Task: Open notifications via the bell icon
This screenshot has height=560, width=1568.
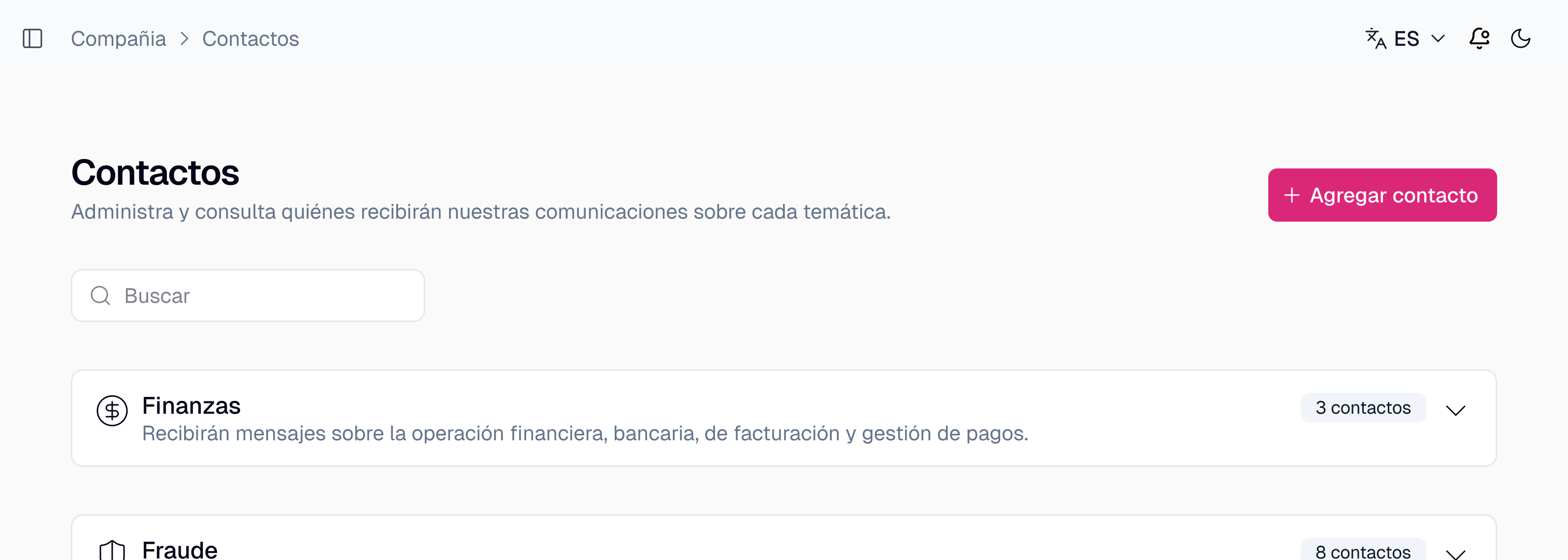Action: click(x=1480, y=38)
